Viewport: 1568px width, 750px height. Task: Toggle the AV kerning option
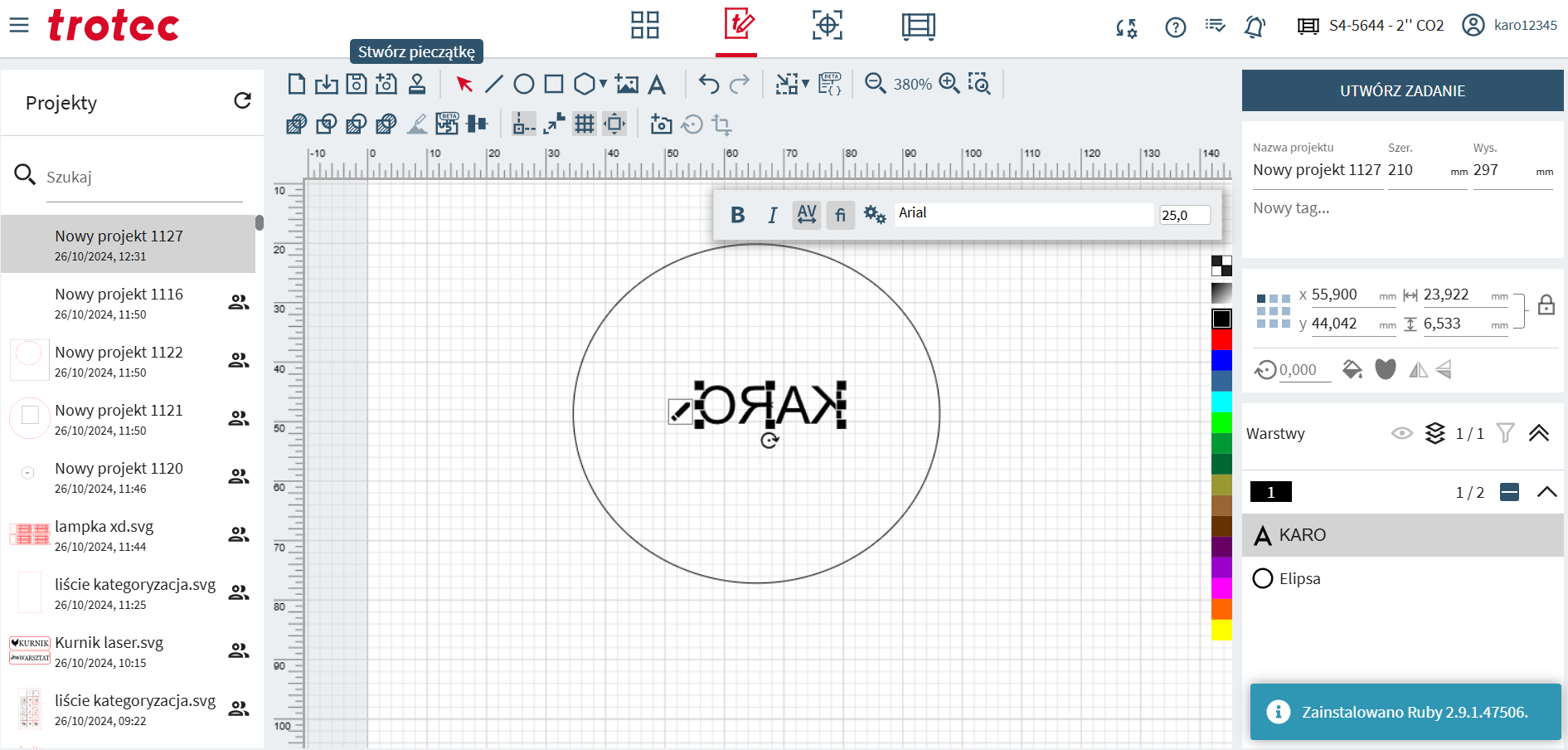coord(807,215)
